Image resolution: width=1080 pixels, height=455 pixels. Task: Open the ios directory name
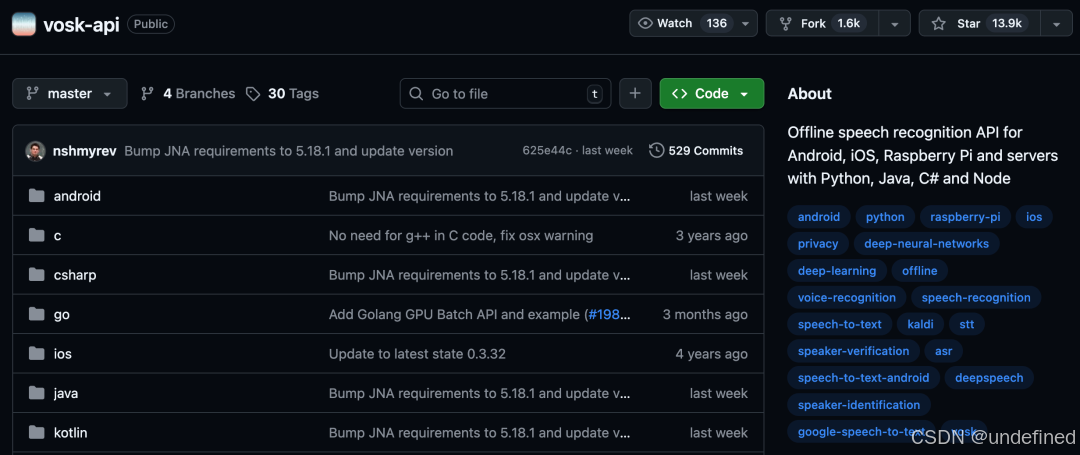[x=63, y=354]
